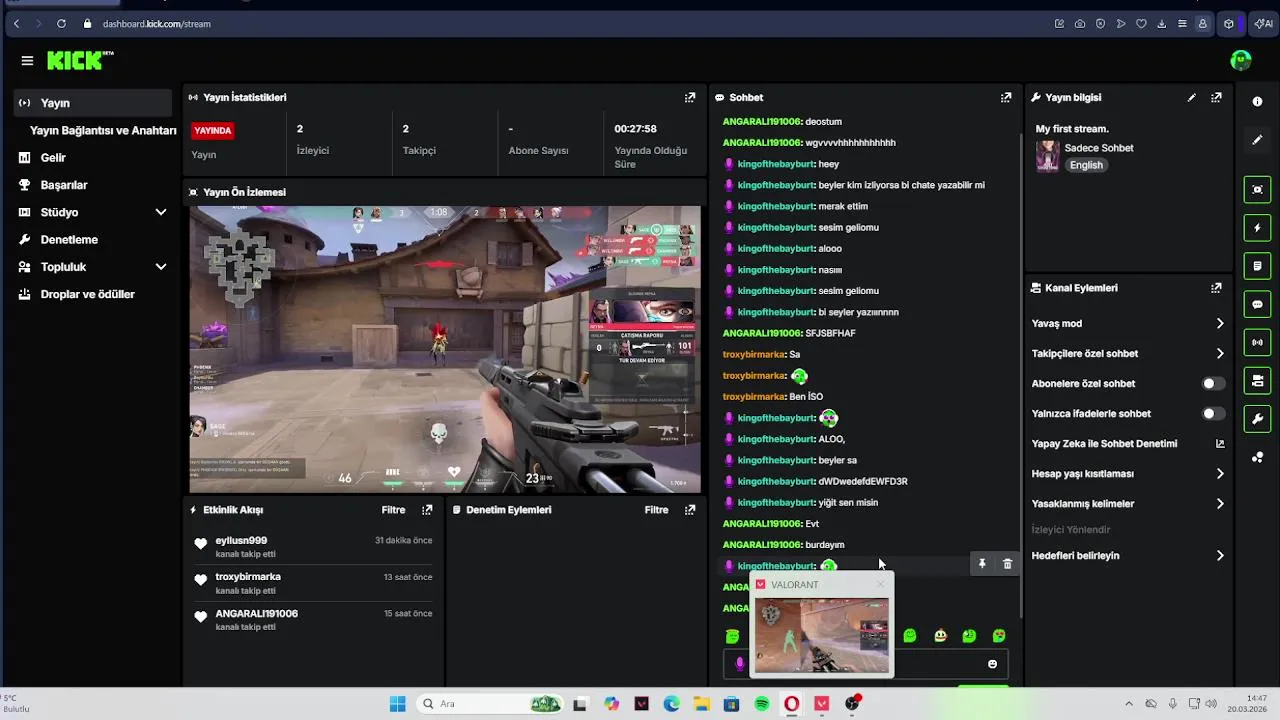Click the Opera browser taskbar icon
1280x720 pixels.
pyautogui.click(x=792, y=704)
